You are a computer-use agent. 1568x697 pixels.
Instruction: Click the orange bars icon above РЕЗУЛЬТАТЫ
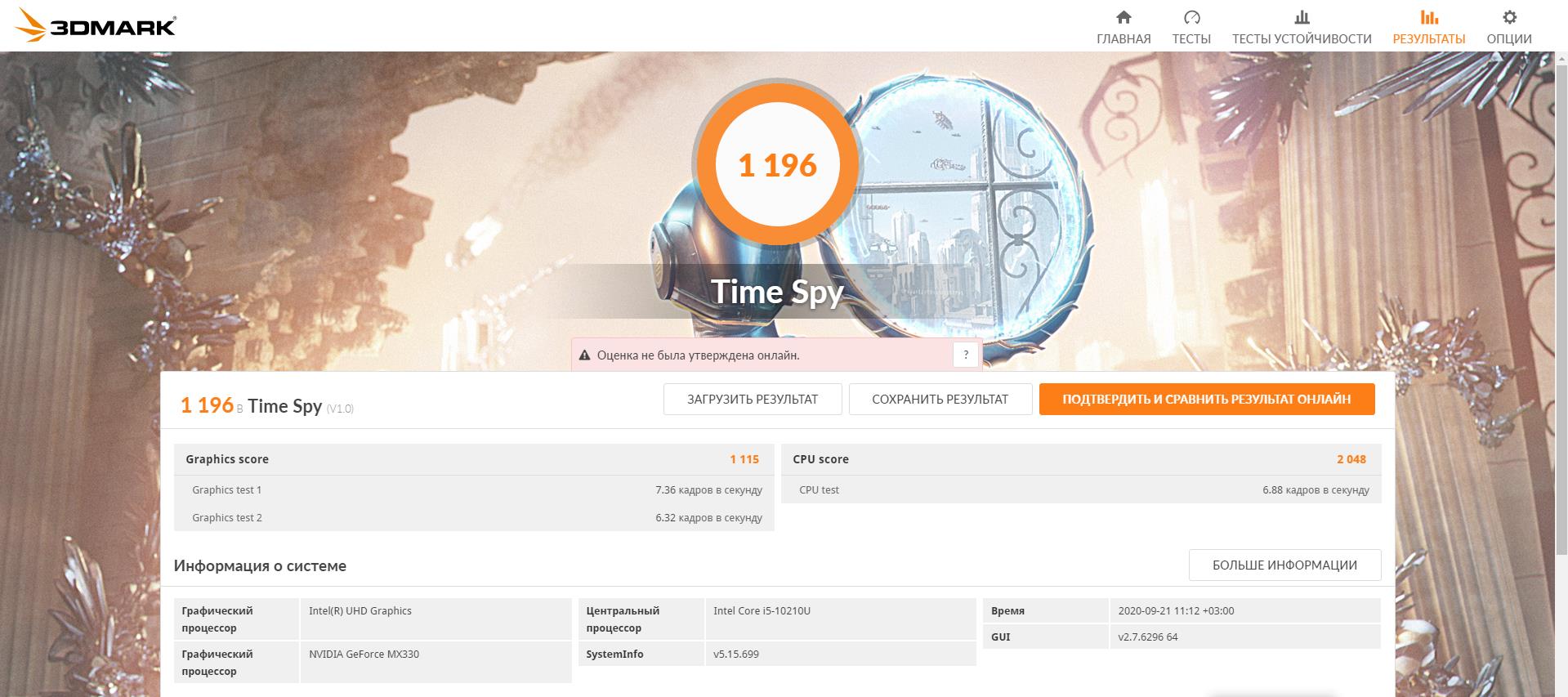[1429, 17]
